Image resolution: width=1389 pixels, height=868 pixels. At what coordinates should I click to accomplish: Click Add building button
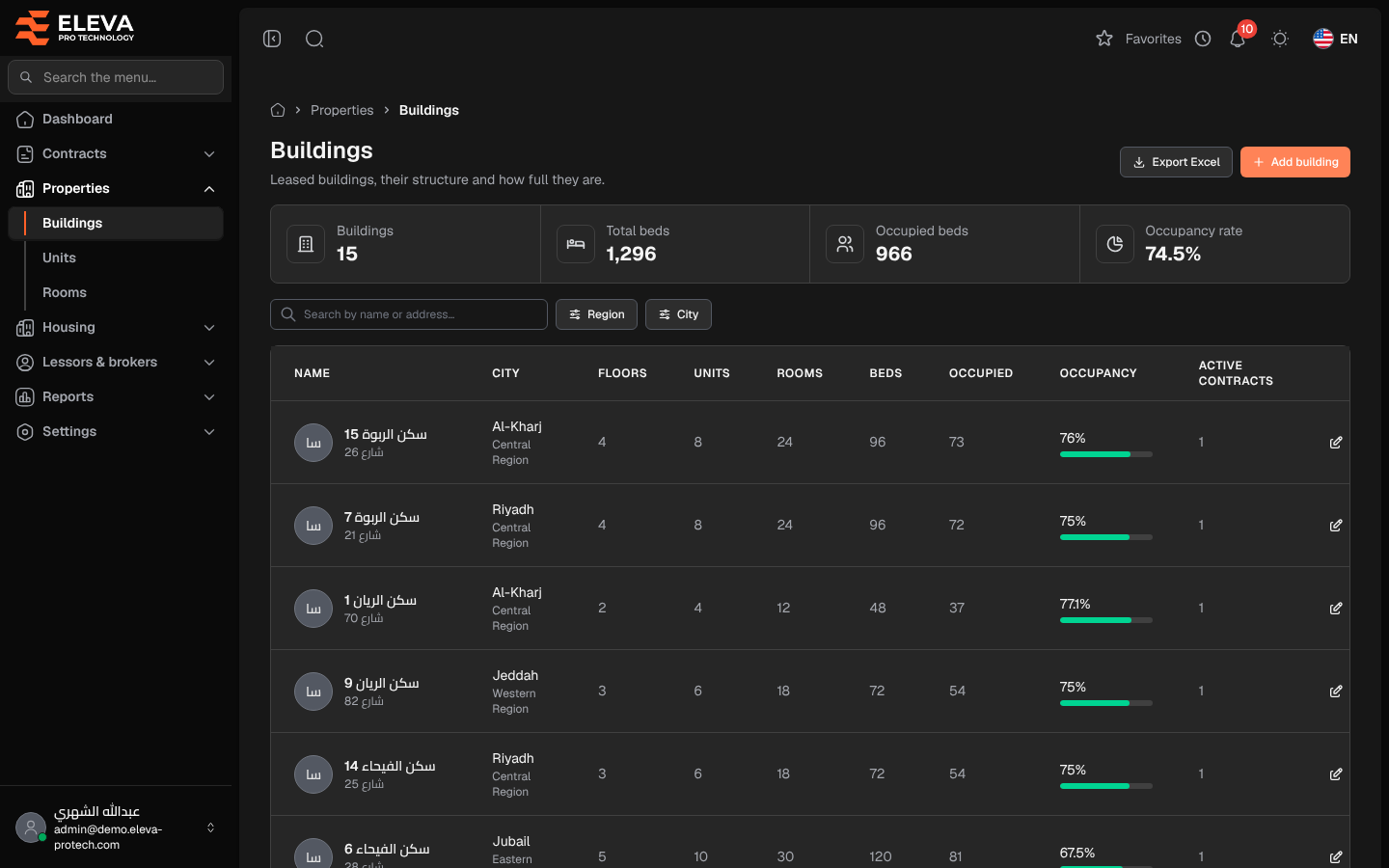[1295, 162]
